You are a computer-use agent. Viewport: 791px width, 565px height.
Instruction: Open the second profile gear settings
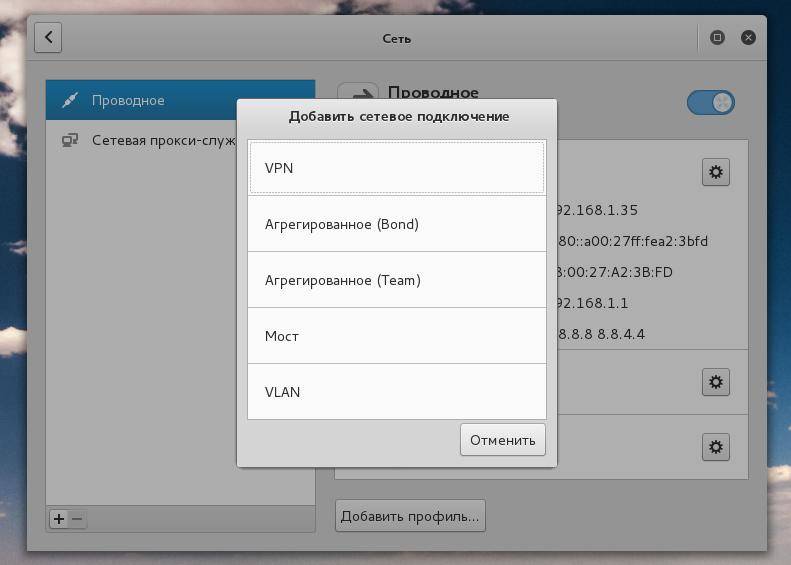[716, 382]
